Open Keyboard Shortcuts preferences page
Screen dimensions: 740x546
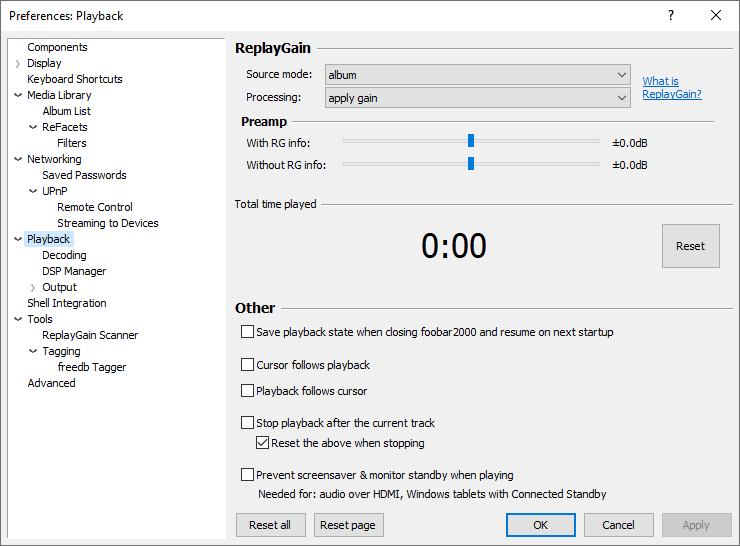pos(75,79)
